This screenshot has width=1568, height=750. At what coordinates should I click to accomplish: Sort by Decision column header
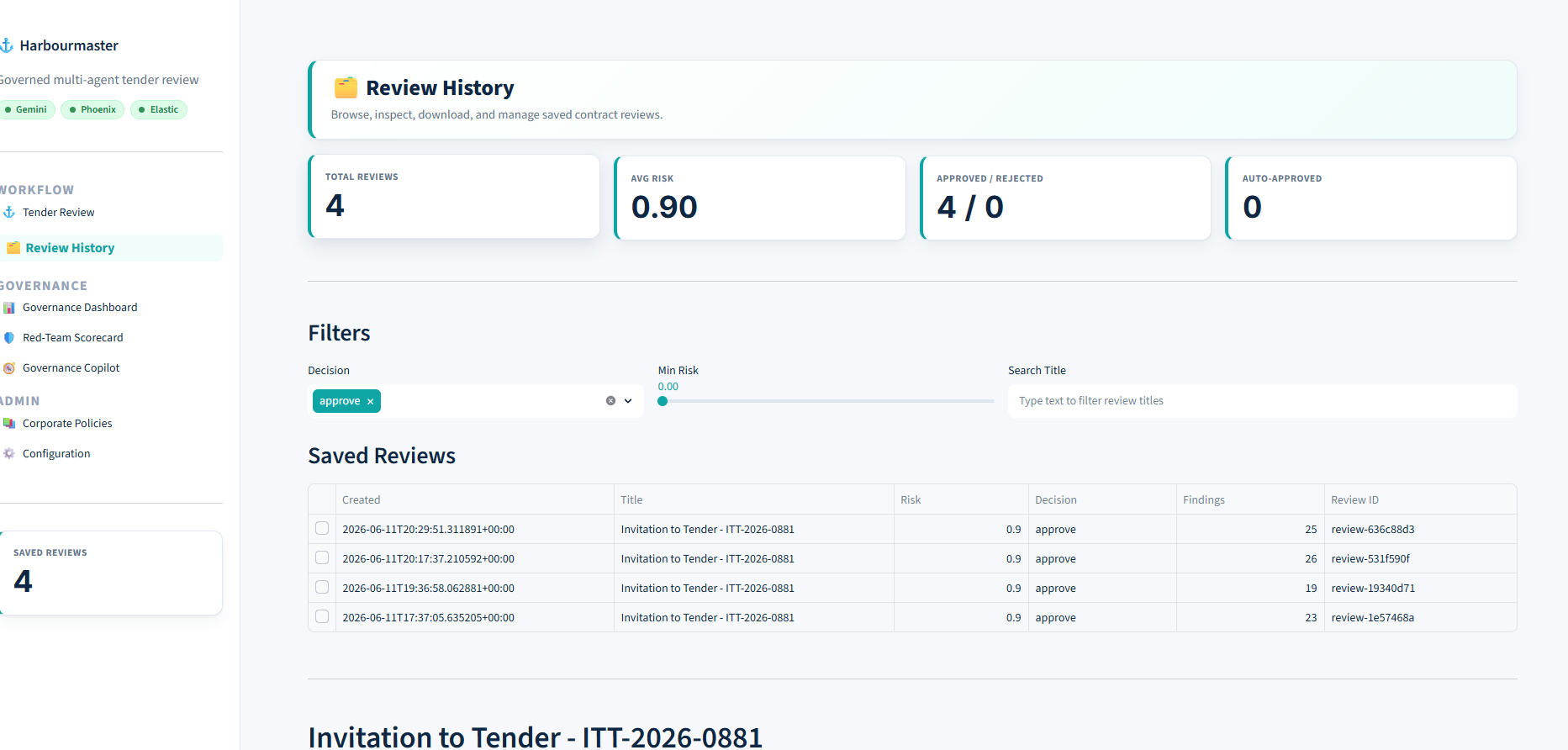[1102, 499]
